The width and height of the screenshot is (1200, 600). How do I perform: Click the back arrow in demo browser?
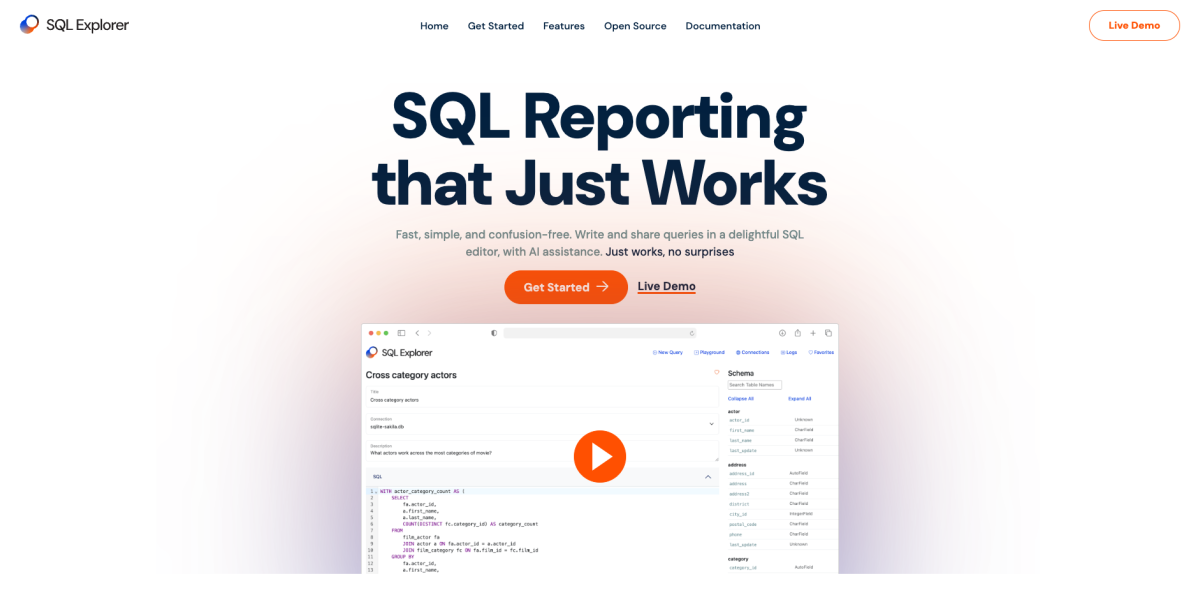pyautogui.click(x=417, y=333)
